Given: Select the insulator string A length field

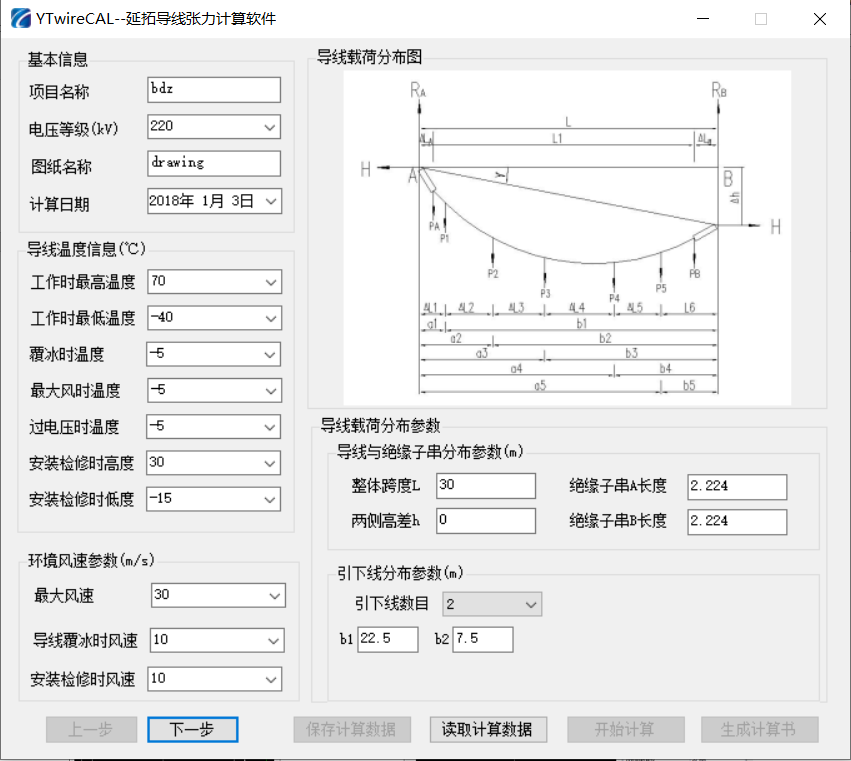Looking at the screenshot, I should point(736,486).
